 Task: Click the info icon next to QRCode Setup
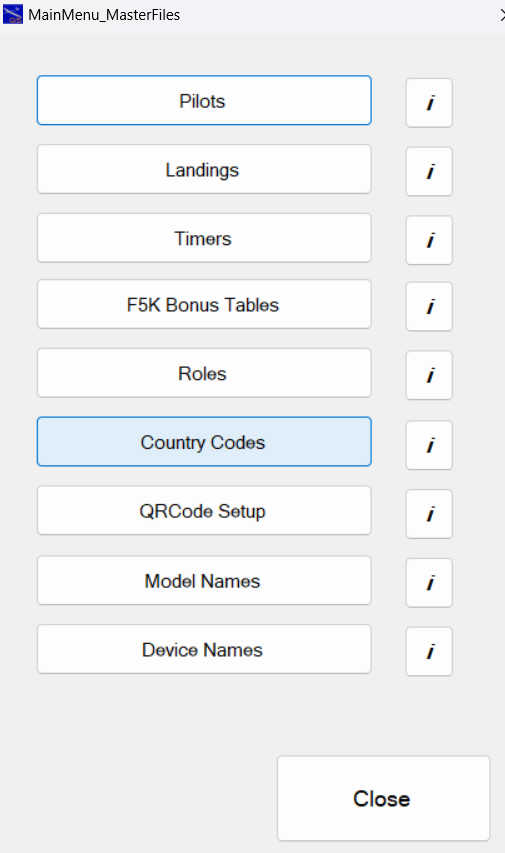click(x=429, y=514)
